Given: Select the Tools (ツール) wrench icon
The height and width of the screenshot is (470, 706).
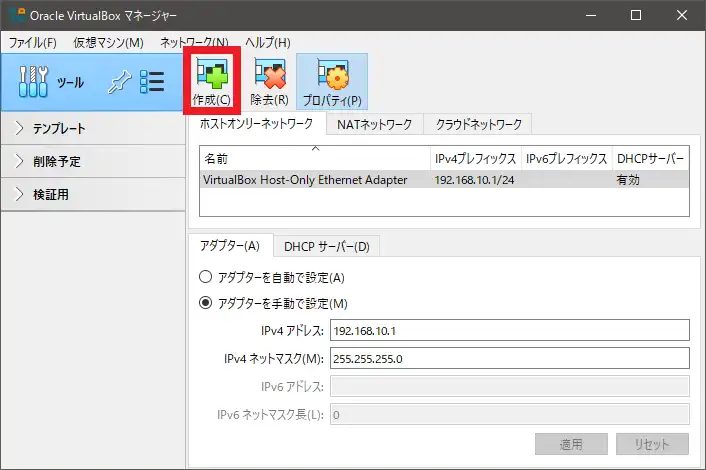Looking at the screenshot, I should pos(33,81).
